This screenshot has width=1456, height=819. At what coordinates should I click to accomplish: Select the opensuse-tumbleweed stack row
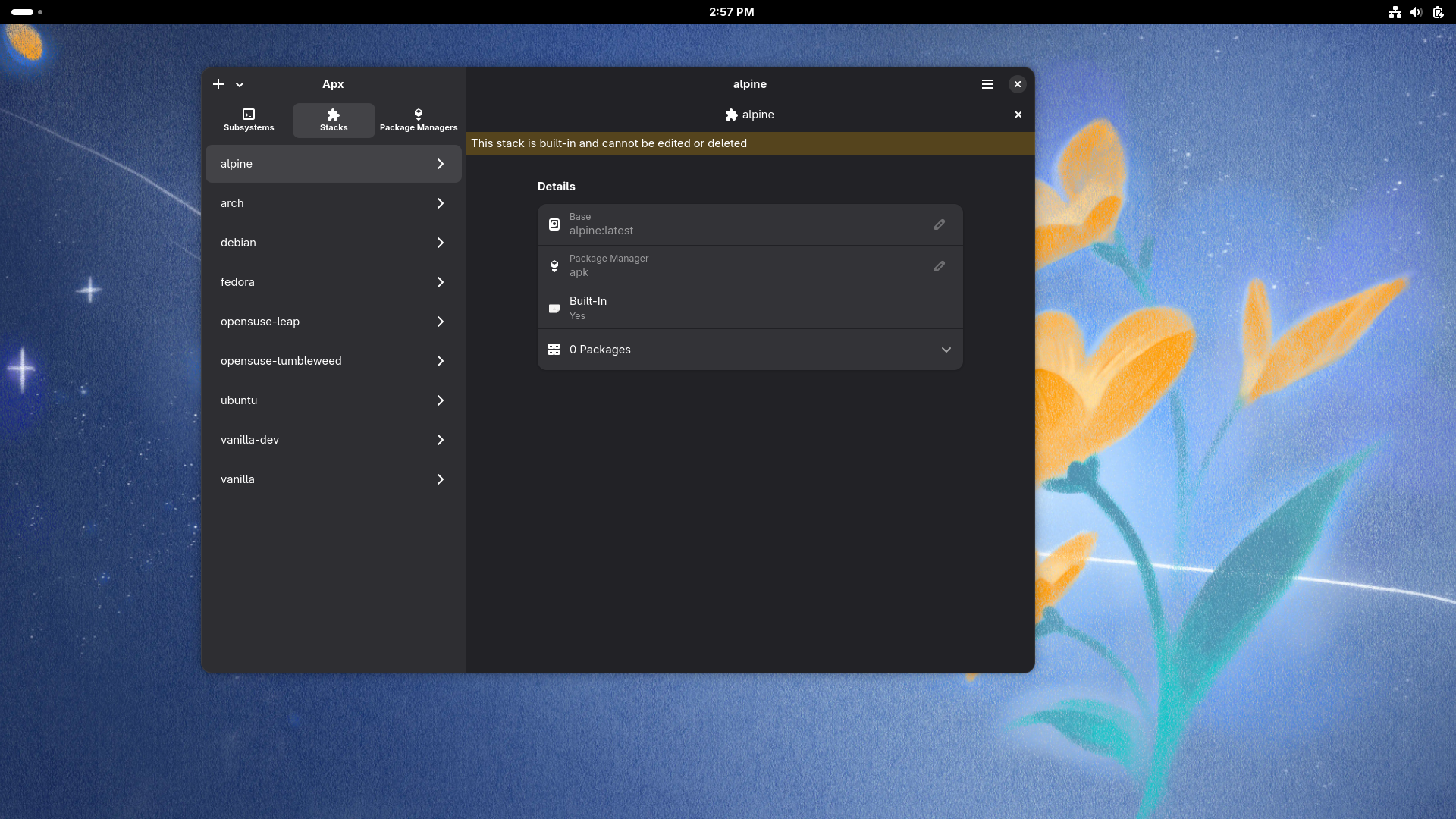click(x=334, y=361)
